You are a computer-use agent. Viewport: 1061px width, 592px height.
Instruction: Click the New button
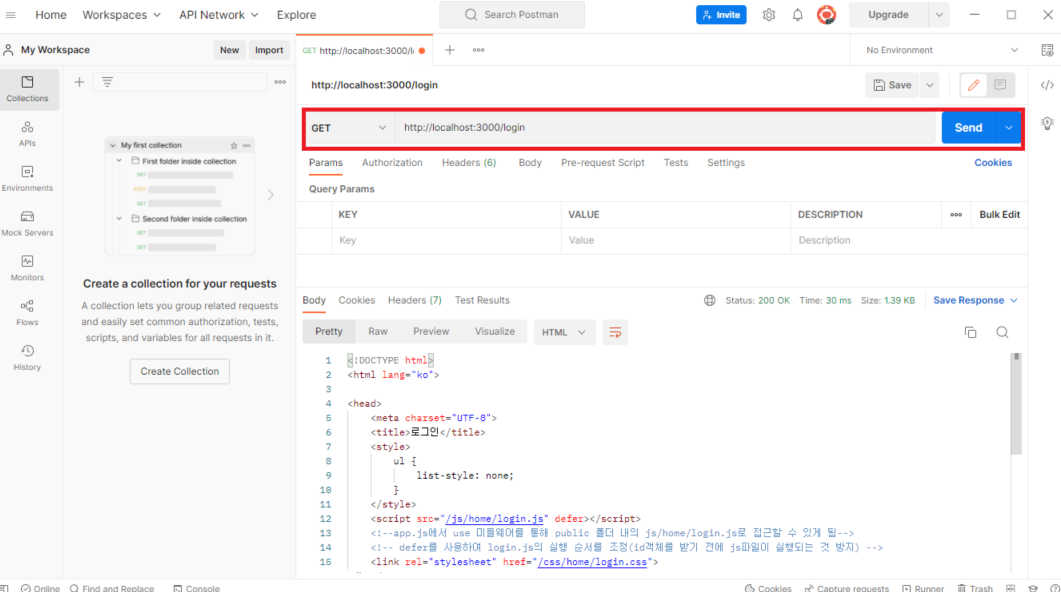[229, 50]
